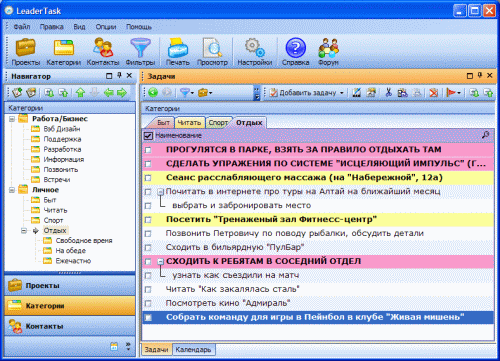Select the Свободное время category
Viewport: 500px width, 361px height.
coord(84,241)
